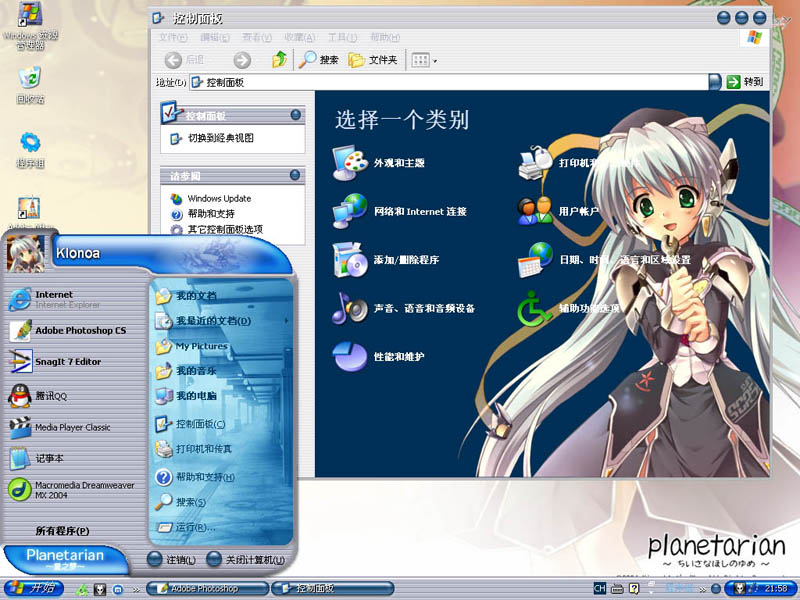
Task: Click the 转到 Go button
Action: (x=745, y=82)
